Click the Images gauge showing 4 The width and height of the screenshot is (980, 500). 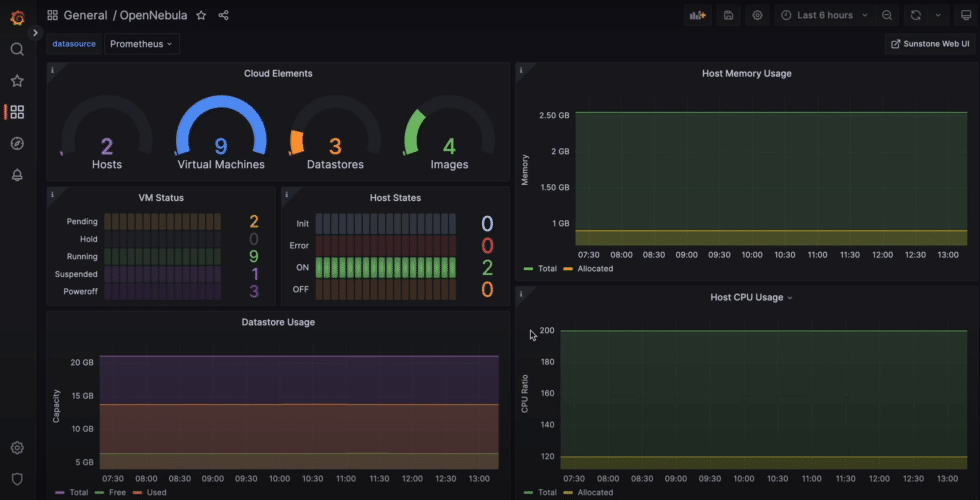point(449,134)
